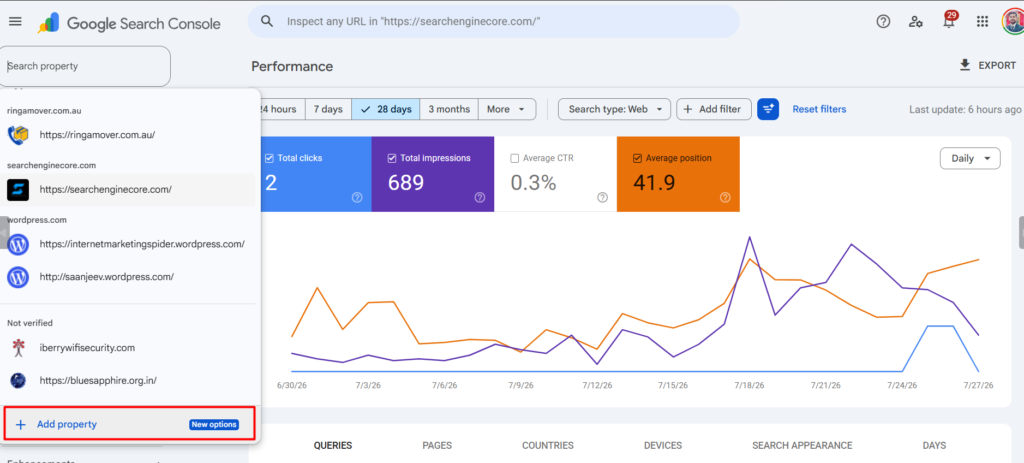Image resolution: width=1024 pixels, height=463 pixels.
Task: Click the bluesapphire.org.in favicon
Action: point(18,380)
